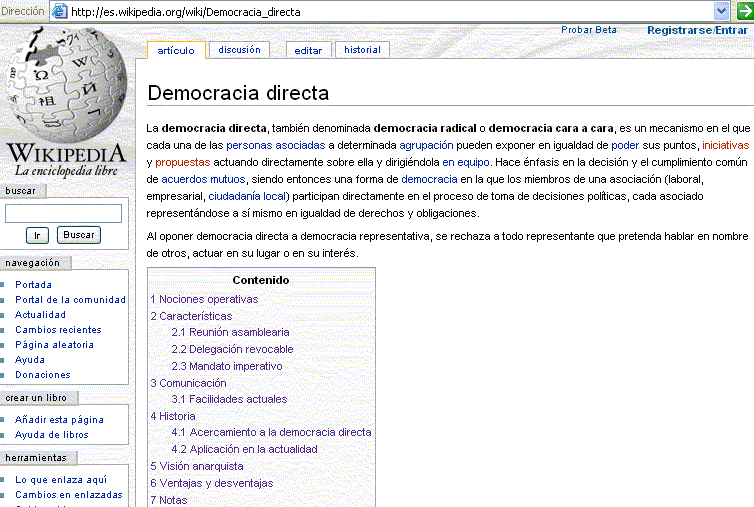
Task: Open the Portada sidebar link
Action: pyautogui.click(x=33, y=285)
